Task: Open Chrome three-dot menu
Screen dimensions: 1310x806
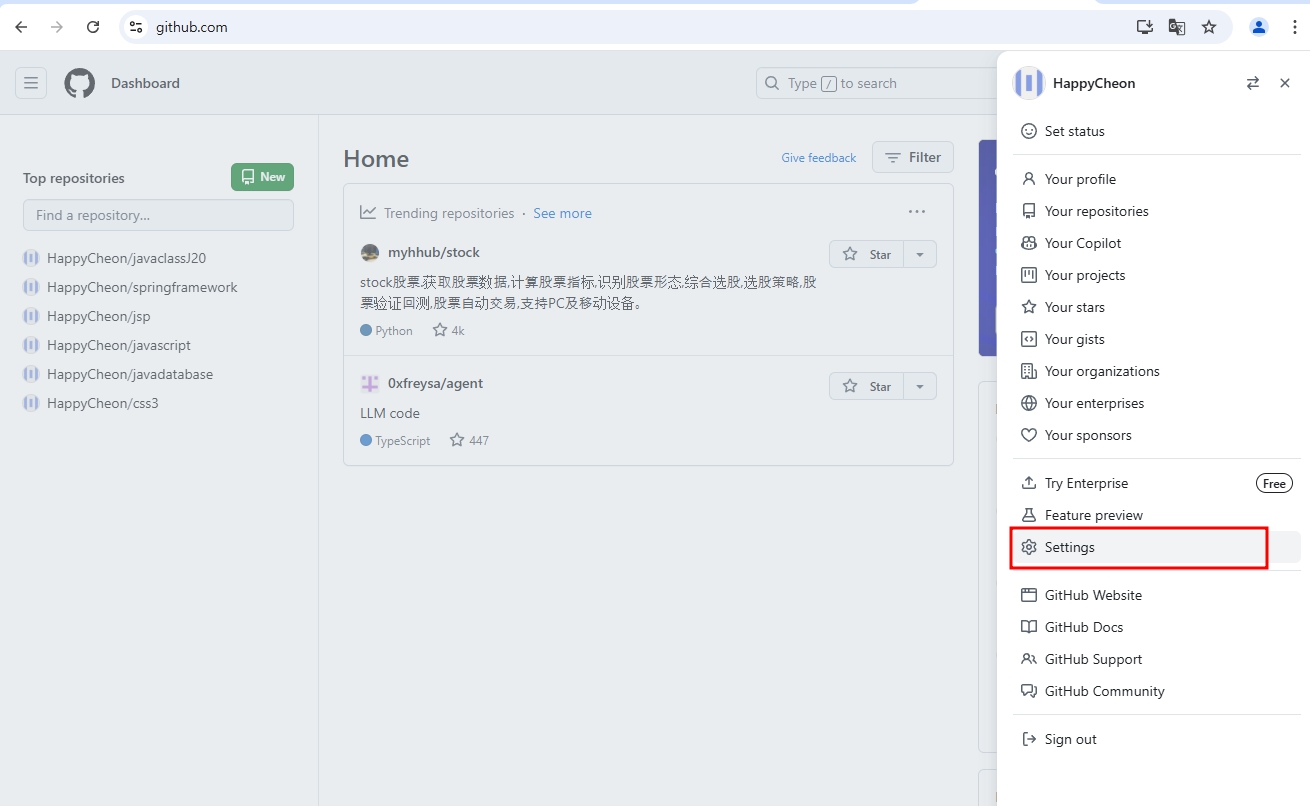Action: point(1294,27)
